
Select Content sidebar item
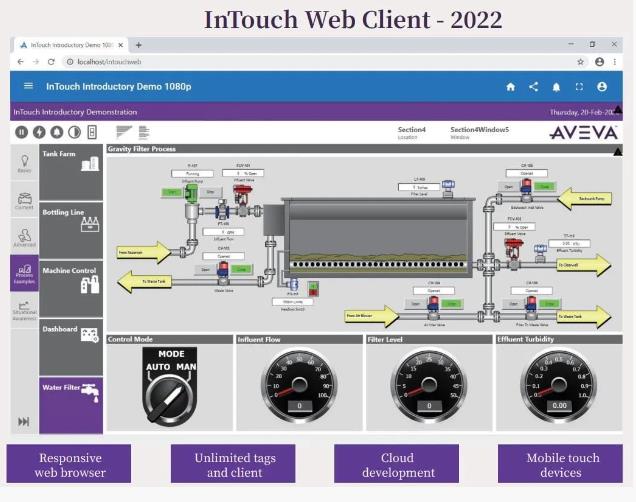tap(24, 200)
